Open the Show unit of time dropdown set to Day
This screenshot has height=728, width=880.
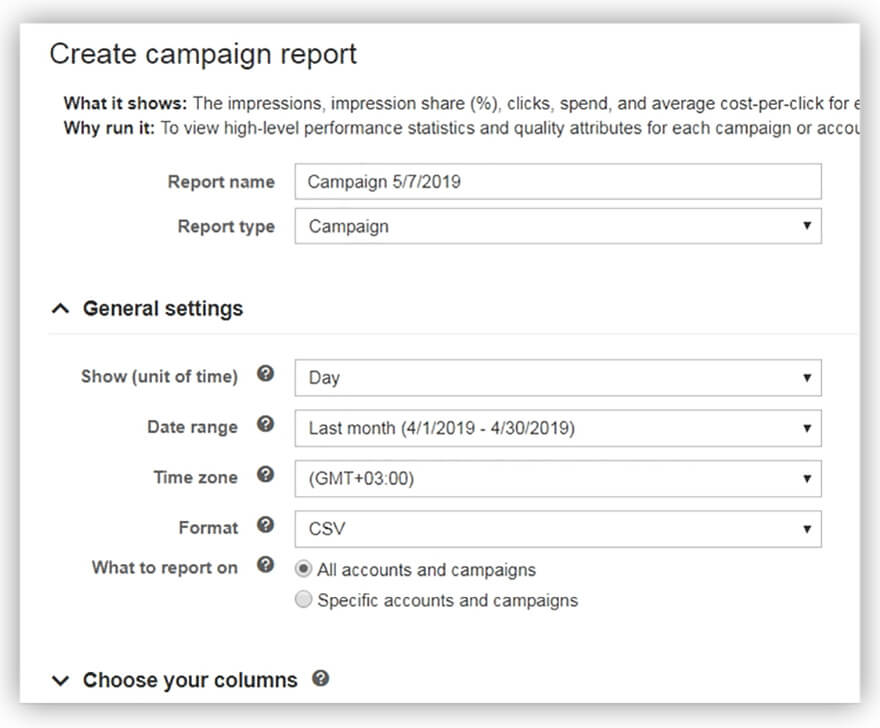click(557, 378)
